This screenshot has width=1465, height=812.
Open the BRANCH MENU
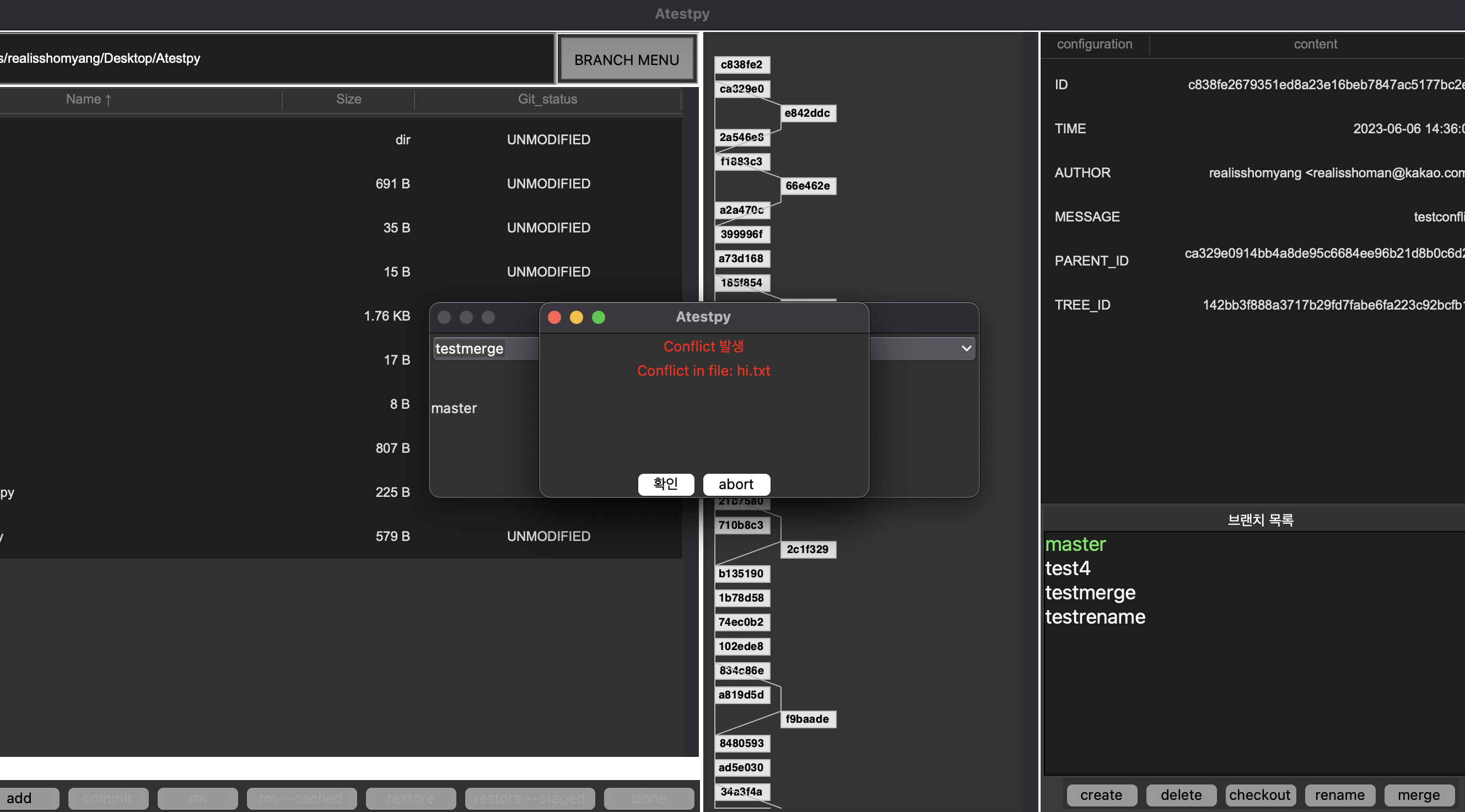tap(626, 59)
